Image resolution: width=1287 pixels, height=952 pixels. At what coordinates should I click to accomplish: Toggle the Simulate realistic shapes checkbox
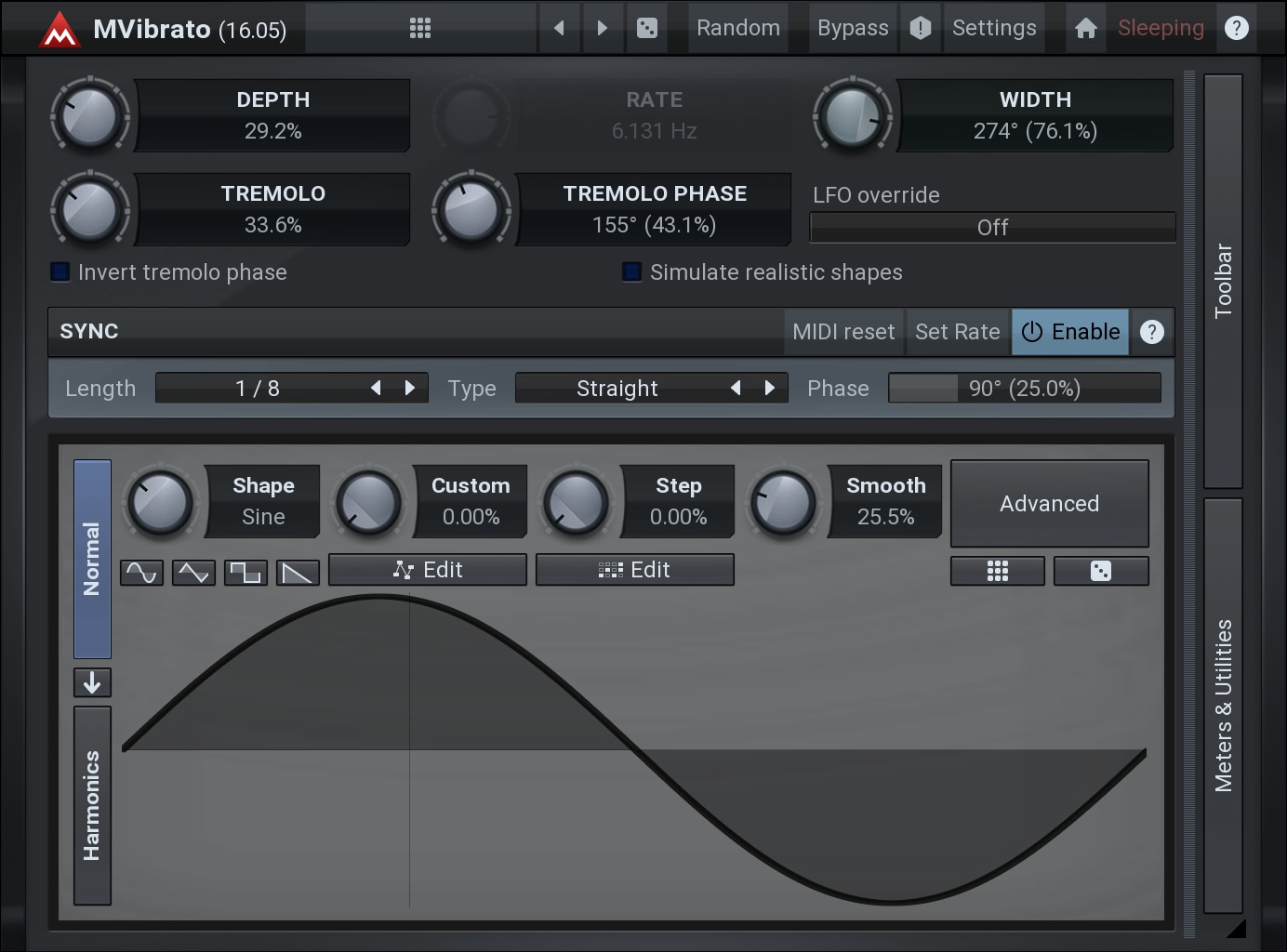click(x=632, y=271)
